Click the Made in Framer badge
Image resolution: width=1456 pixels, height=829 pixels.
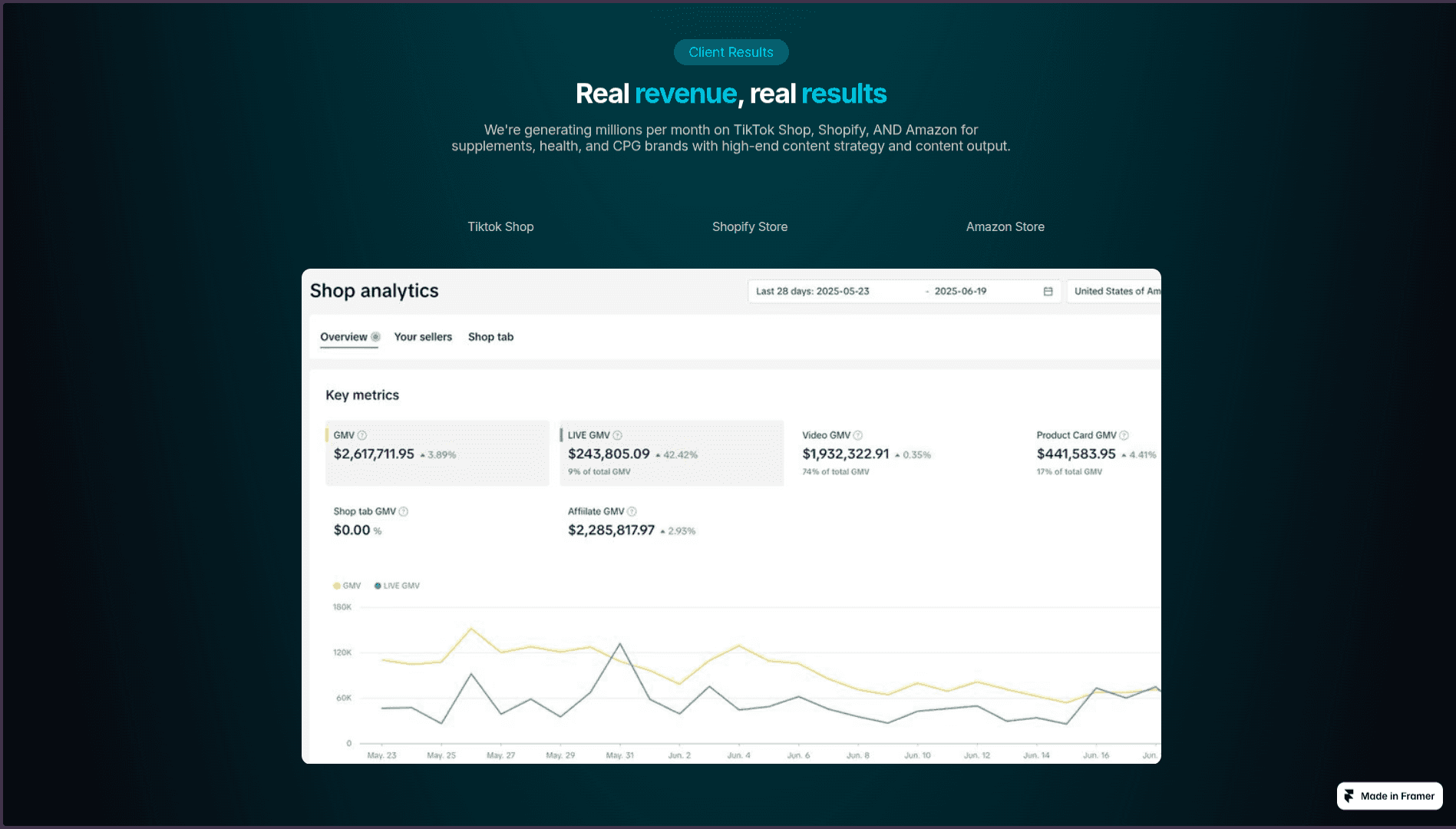[x=1389, y=796]
